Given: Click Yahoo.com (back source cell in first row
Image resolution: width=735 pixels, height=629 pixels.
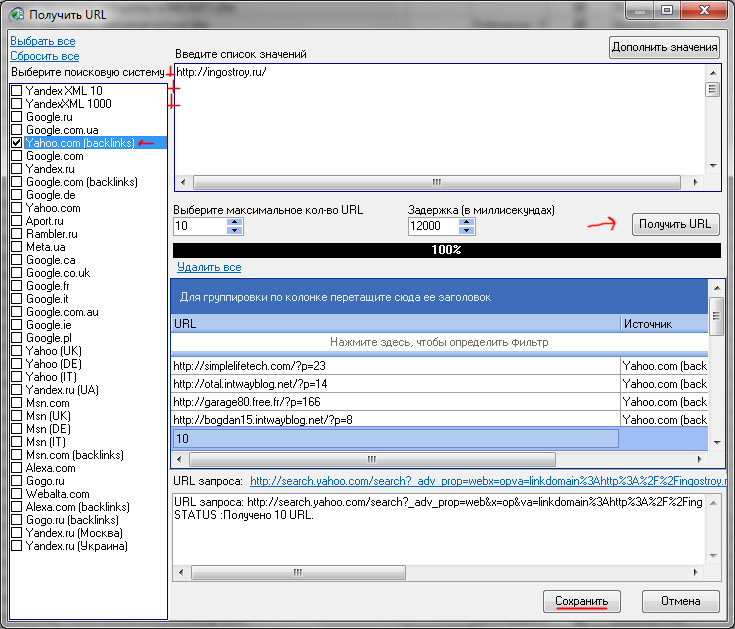Looking at the screenshot, I should click(664, 366).
